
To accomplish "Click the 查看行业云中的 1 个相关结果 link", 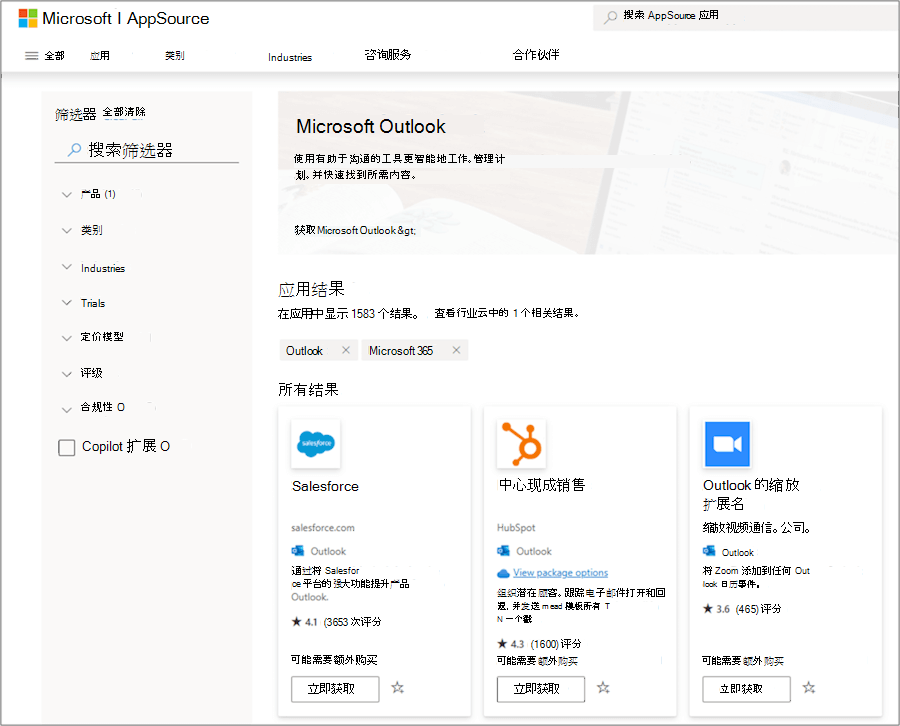I will tap(506, 313).
